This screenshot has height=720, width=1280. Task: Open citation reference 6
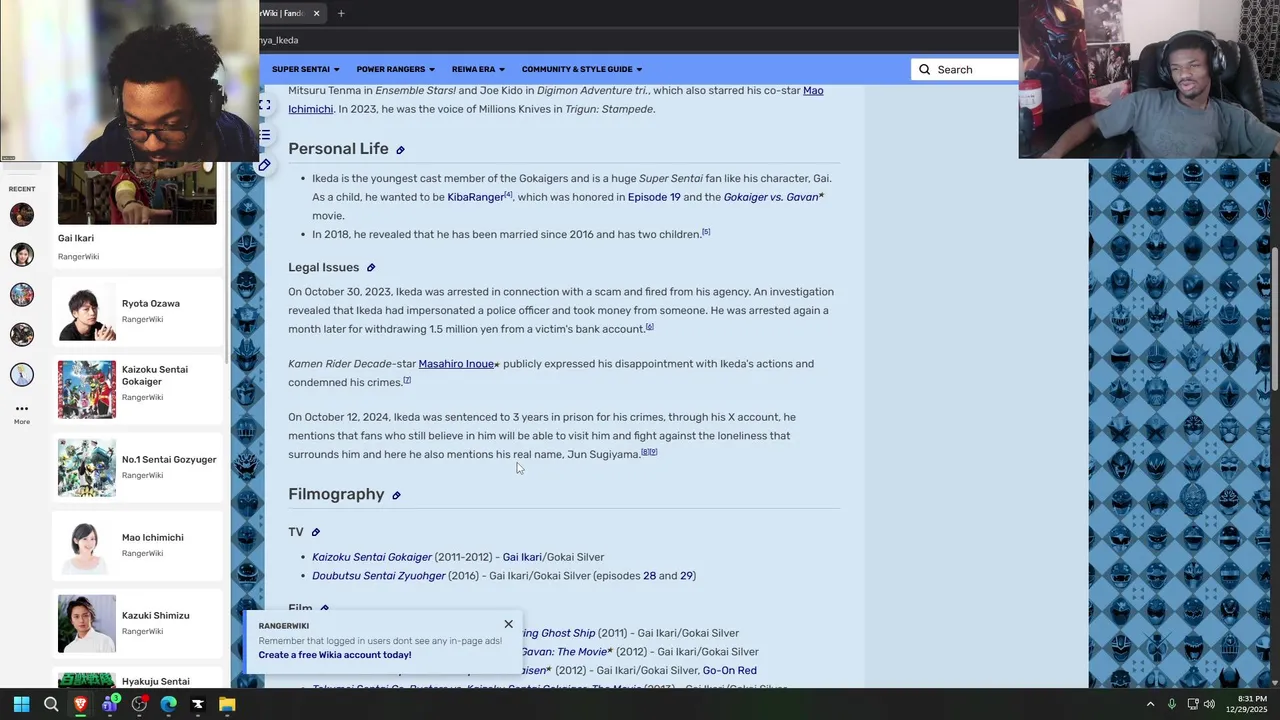point(649,327)
